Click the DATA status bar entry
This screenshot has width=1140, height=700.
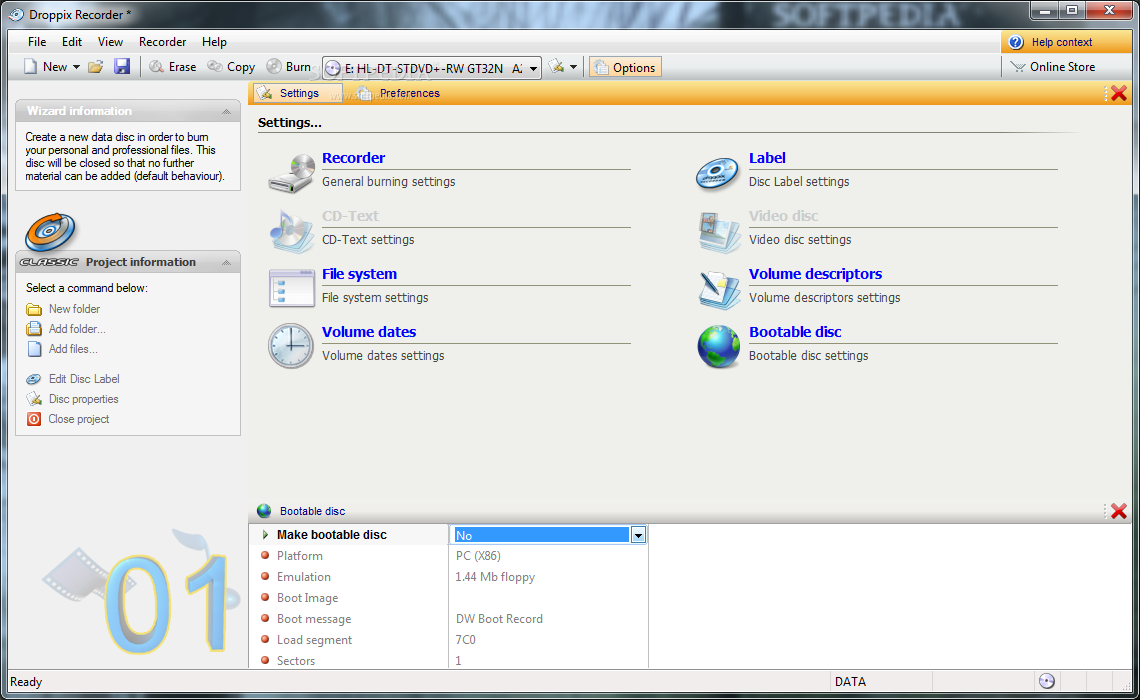pyautogui.click(x=850, y=682)
